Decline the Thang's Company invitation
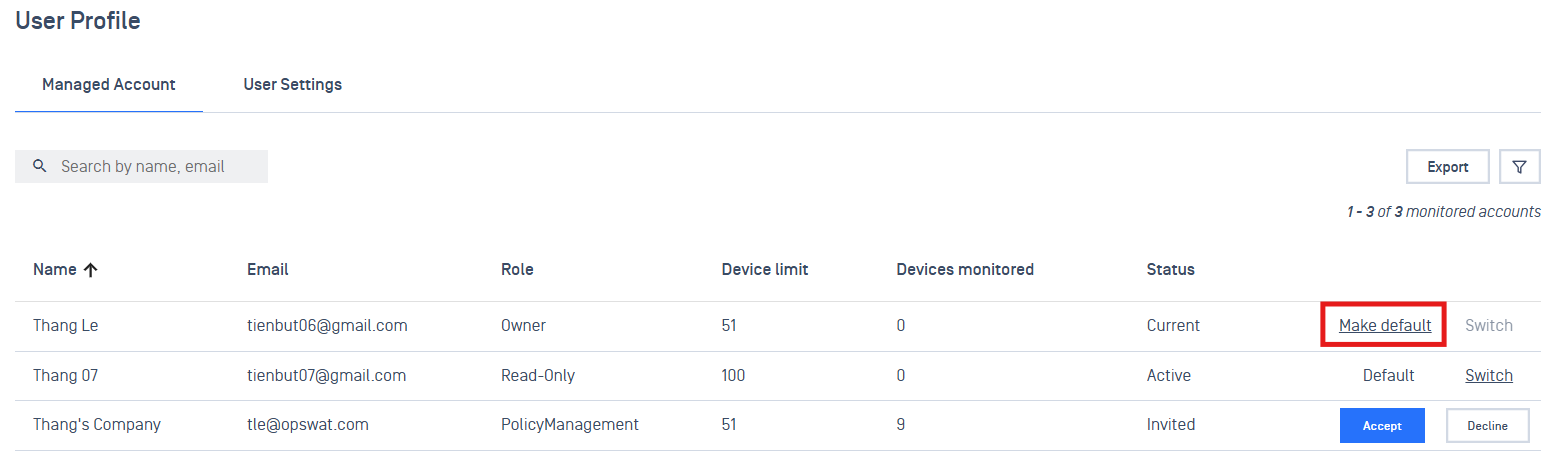1562x472 pixels. (x=1487, y=425)
